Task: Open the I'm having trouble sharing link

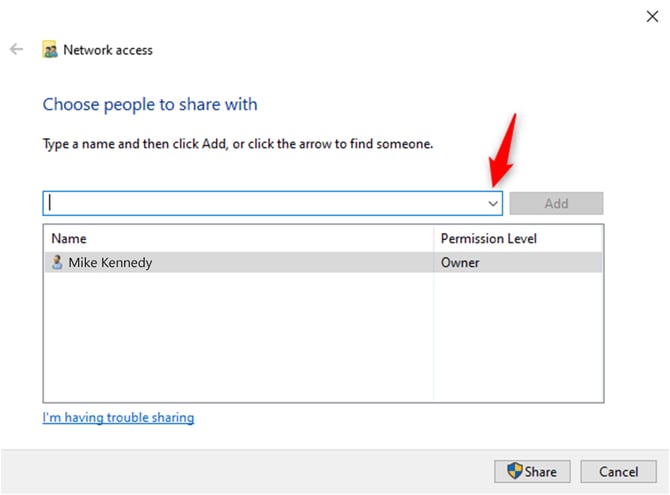Action: [118, 417]
